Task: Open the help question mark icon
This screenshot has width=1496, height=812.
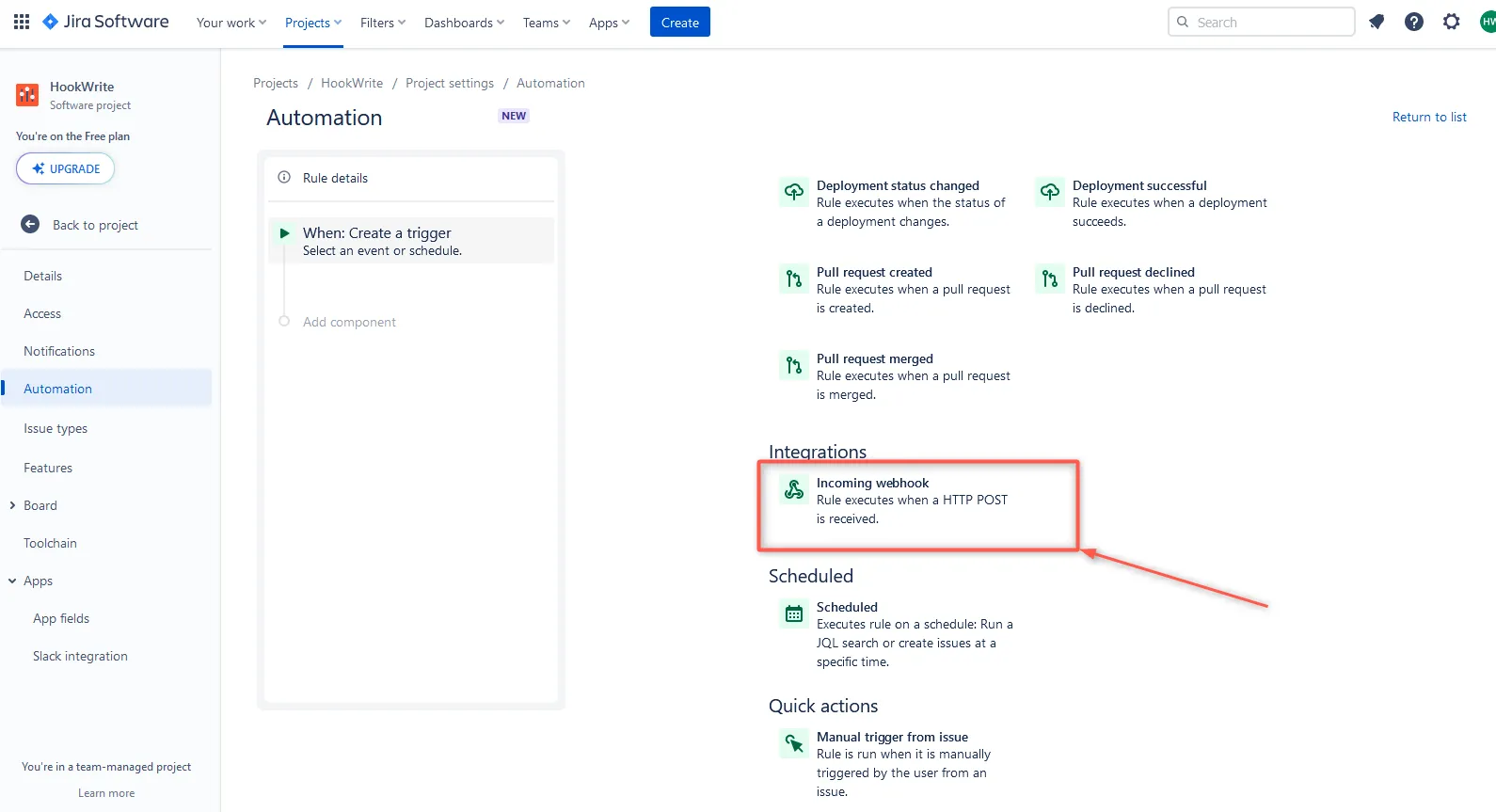Action: 1414,22
